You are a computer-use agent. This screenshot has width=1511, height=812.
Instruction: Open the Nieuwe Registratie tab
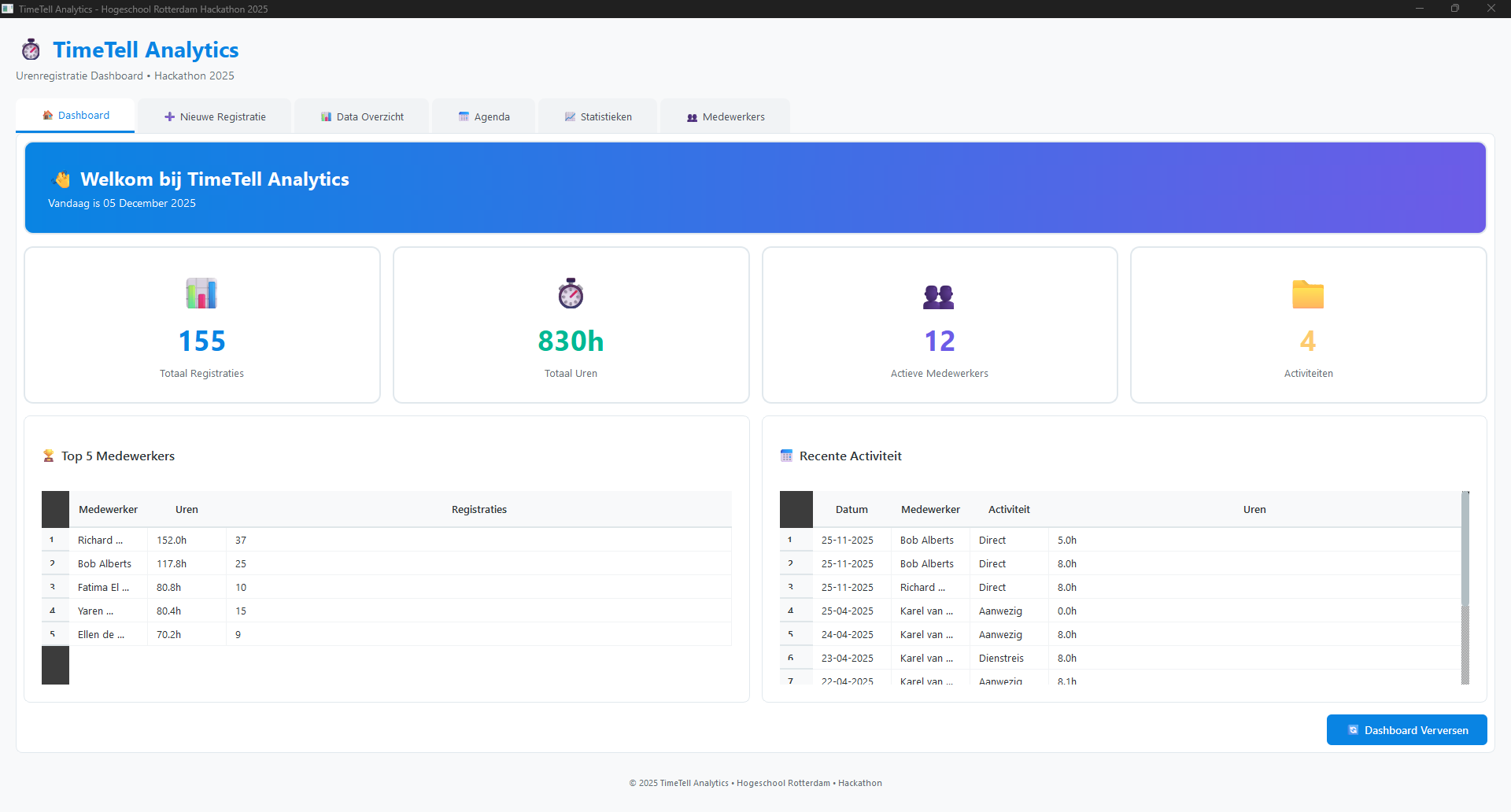click(x=215, y=116)
